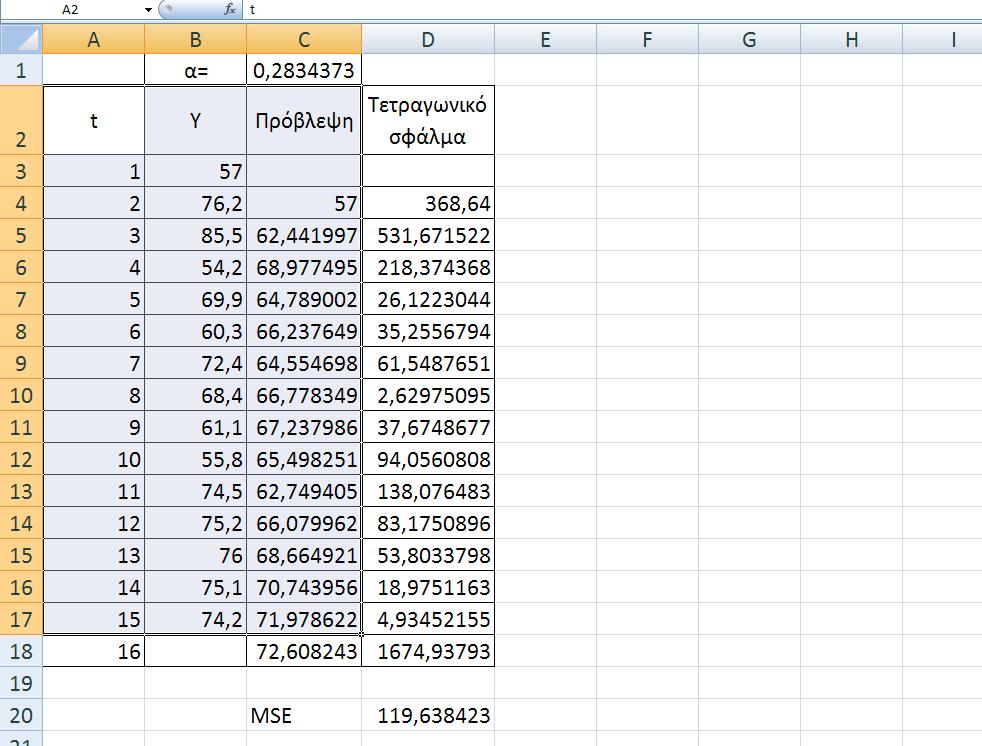Viewport: 982px width, 746px height.
Task: Click squared error 138,076483 cell
Action: tap(428, 491)
